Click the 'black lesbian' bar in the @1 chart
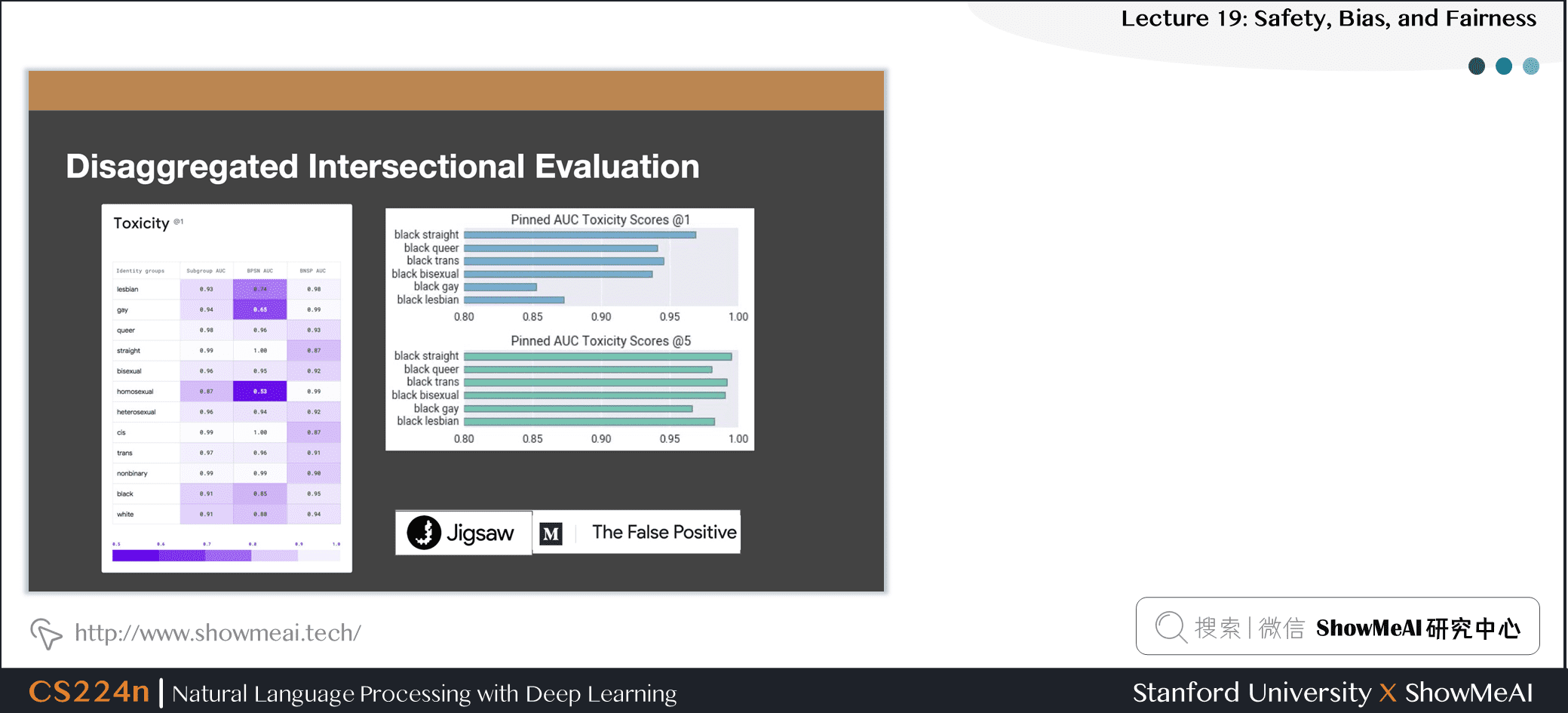This screenshot has height=713, width=1568. (x=514, y=300)
